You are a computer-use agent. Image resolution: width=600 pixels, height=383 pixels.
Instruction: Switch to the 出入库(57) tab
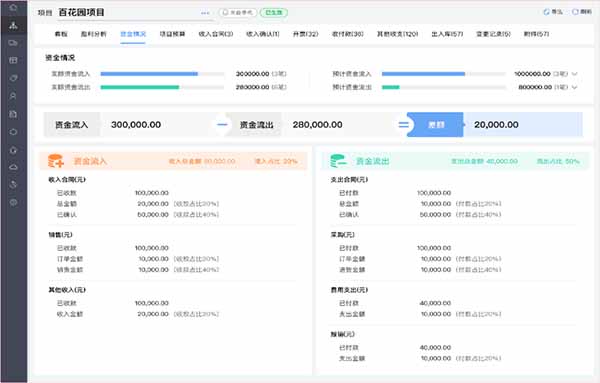447,34
